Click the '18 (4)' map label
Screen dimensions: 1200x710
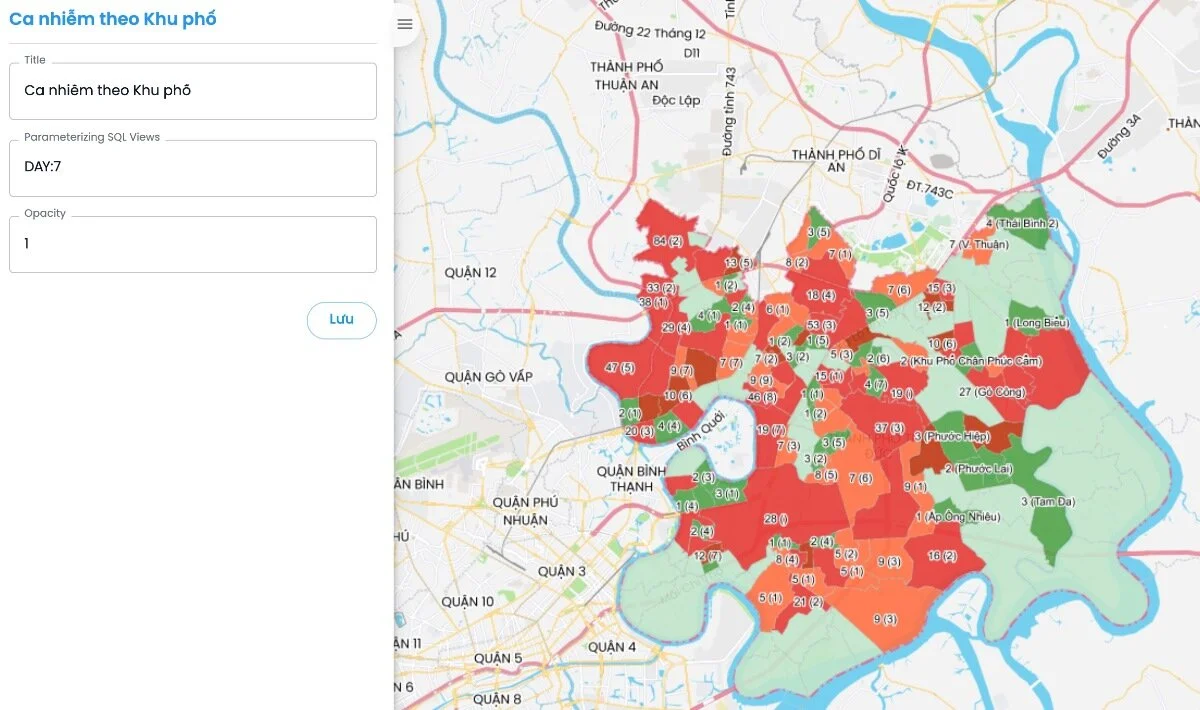point(821,295)
